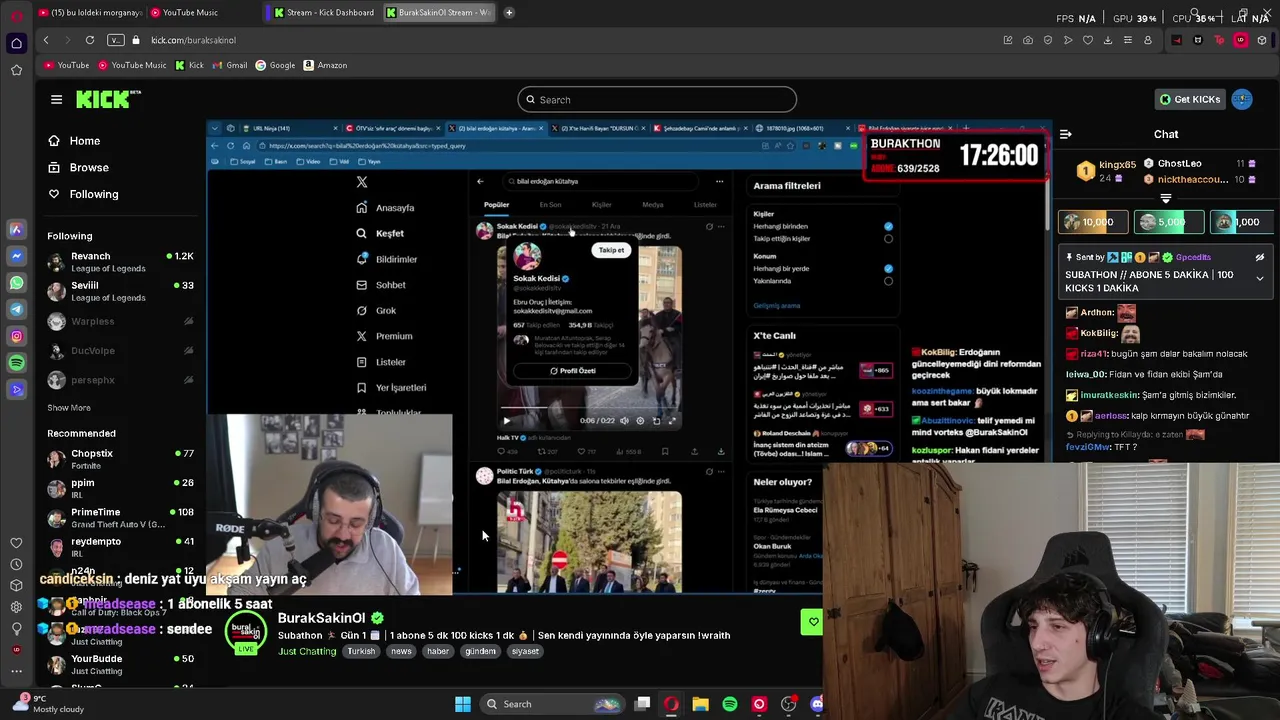Expand the chat leaderboard arrow

pyautogui.click(x=1165, y=199)
